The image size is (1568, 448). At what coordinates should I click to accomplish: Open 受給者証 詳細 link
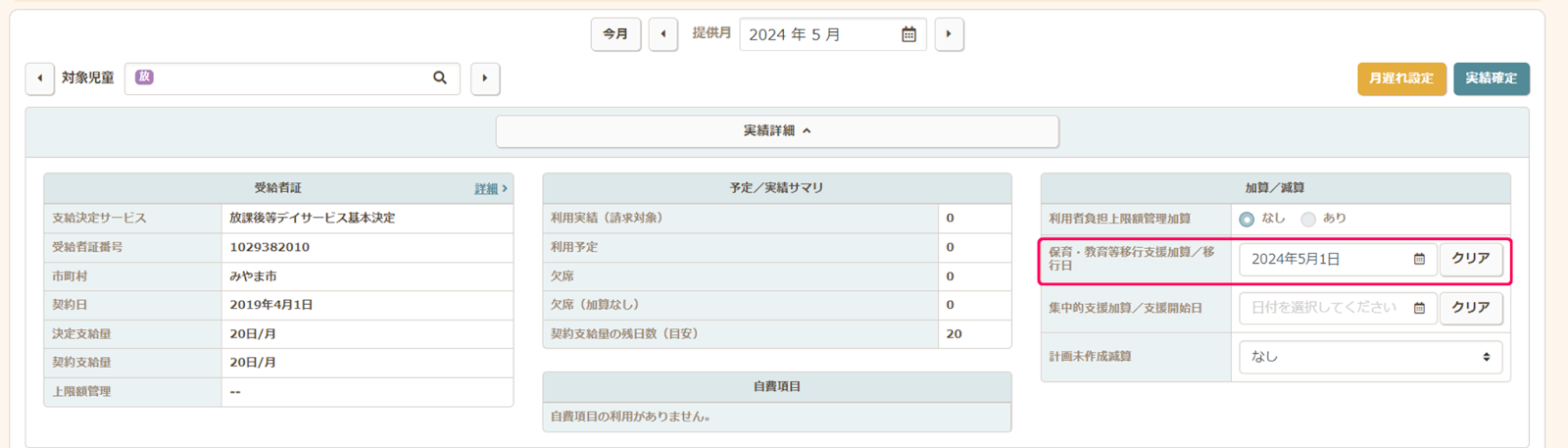coord(489,188)
